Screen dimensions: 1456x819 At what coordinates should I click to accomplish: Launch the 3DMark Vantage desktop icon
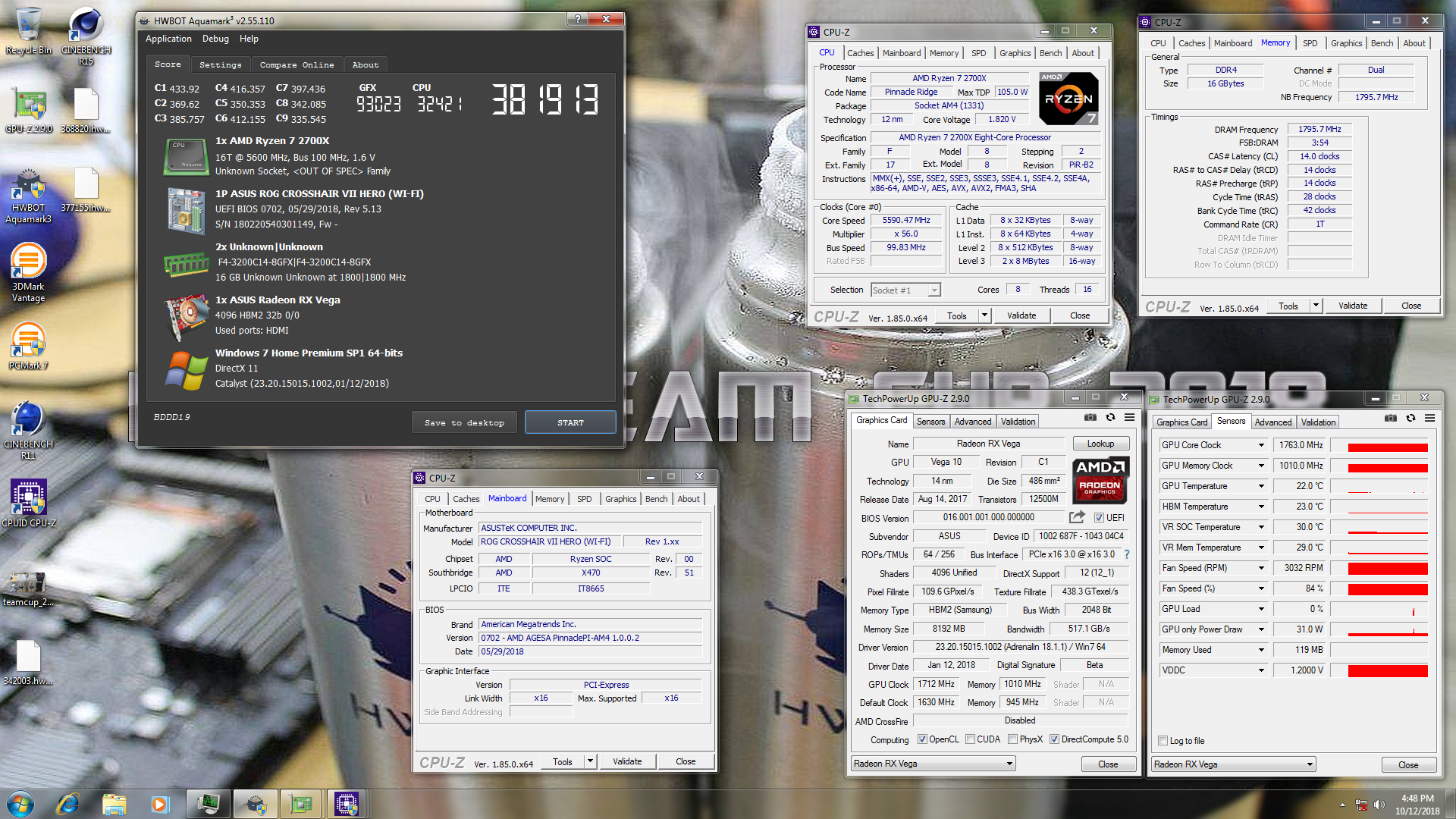[29, 273]
